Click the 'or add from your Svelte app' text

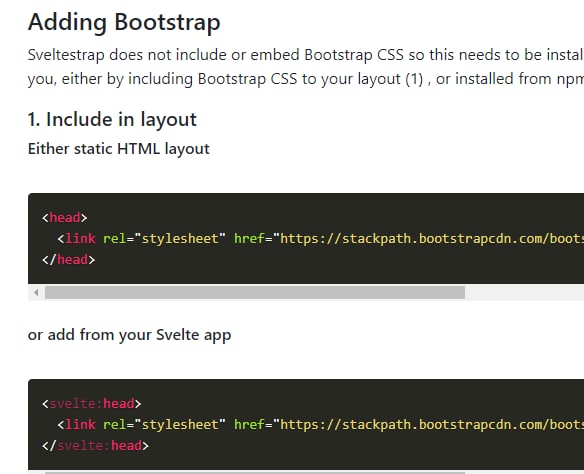(129, 335)
